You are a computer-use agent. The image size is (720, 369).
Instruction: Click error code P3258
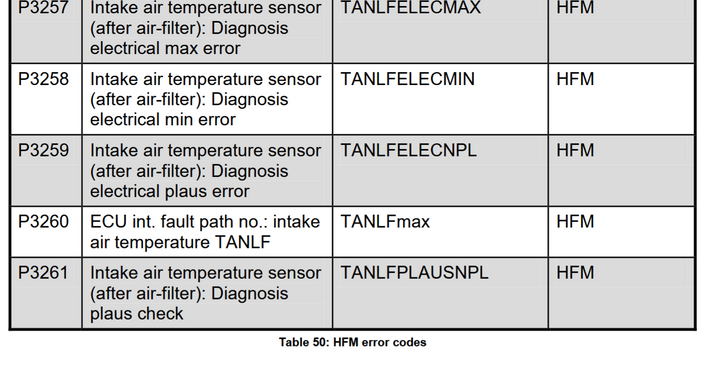[x=44, y=79]
